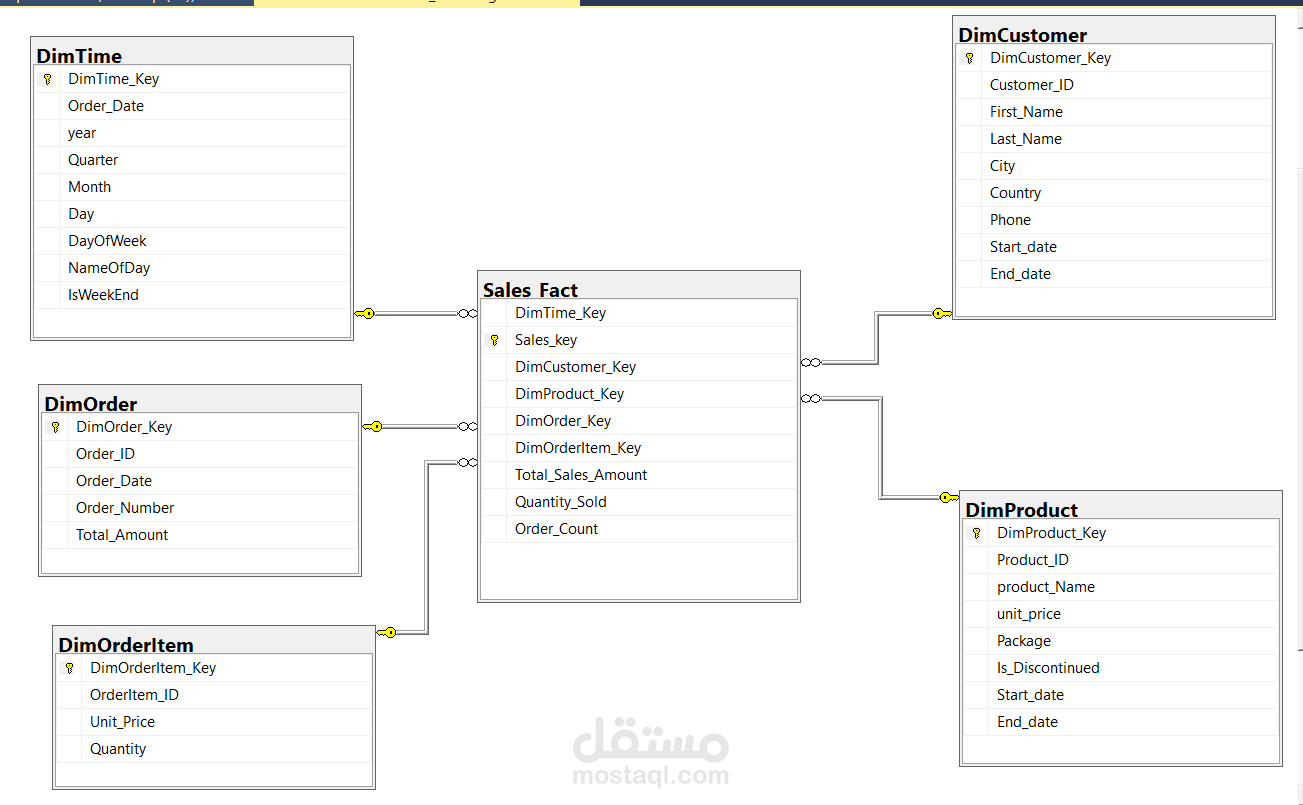Click the Total_Amount column in DimOrder

200,535
